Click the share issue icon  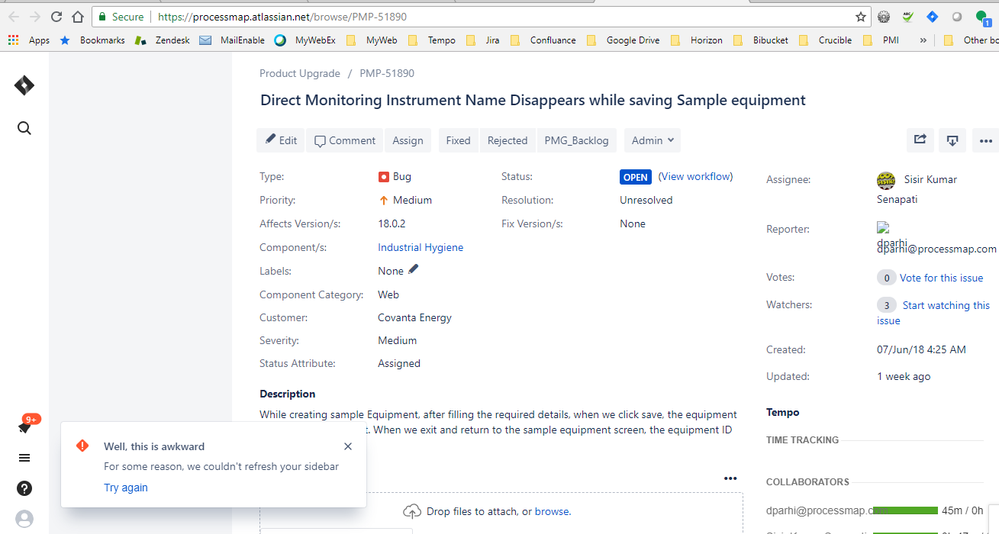(919, 141)
